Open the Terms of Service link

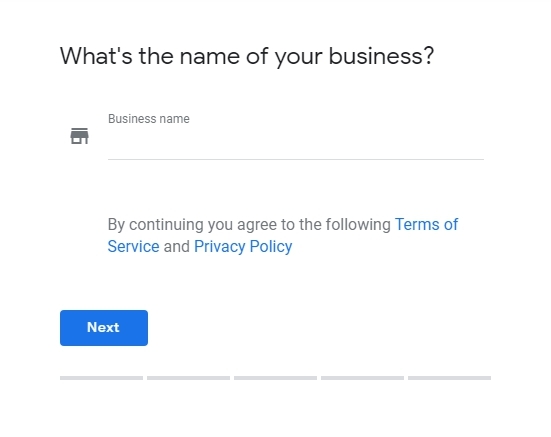tap(426, 224)
